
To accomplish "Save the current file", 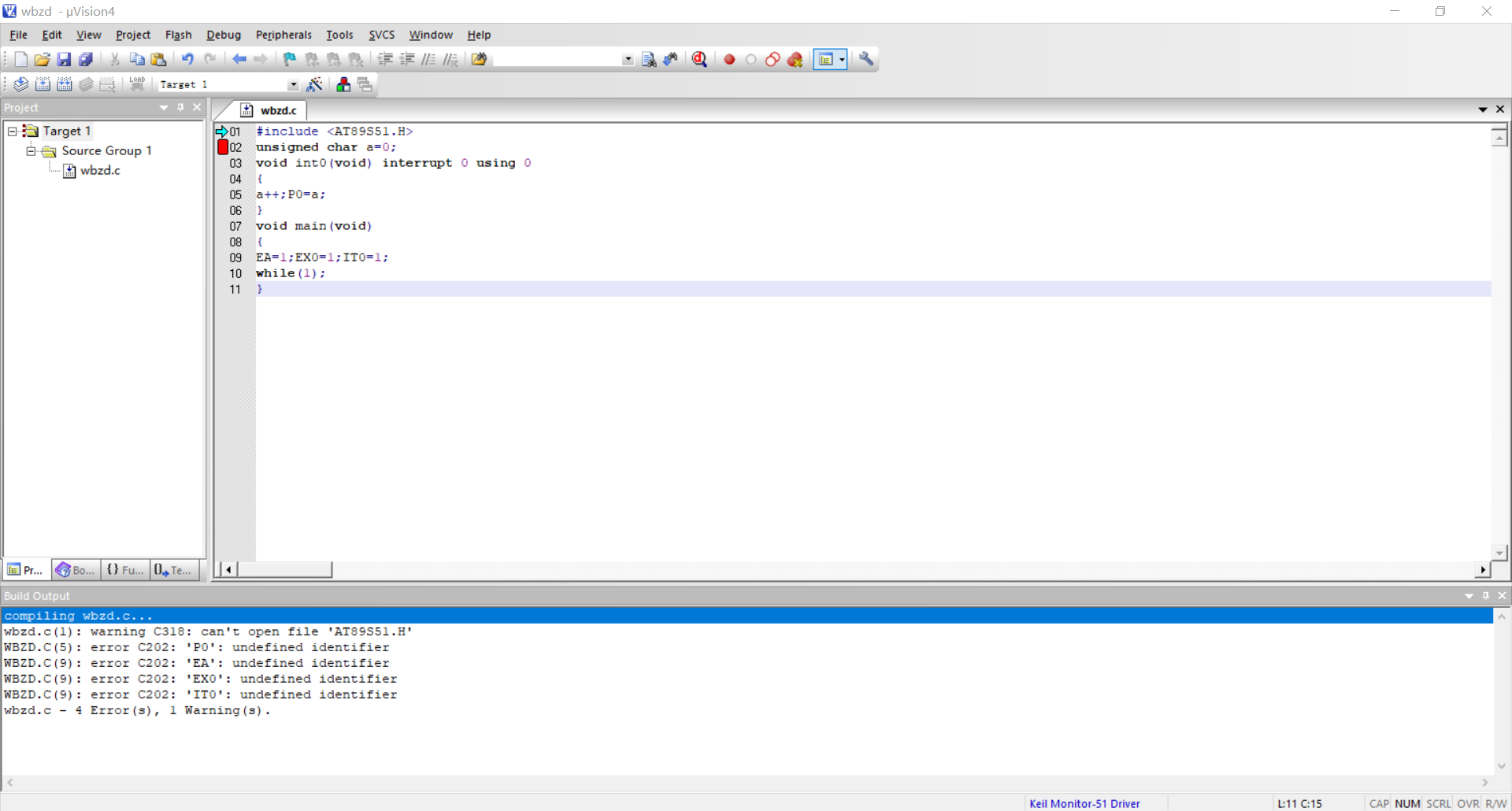I will 64,59.
